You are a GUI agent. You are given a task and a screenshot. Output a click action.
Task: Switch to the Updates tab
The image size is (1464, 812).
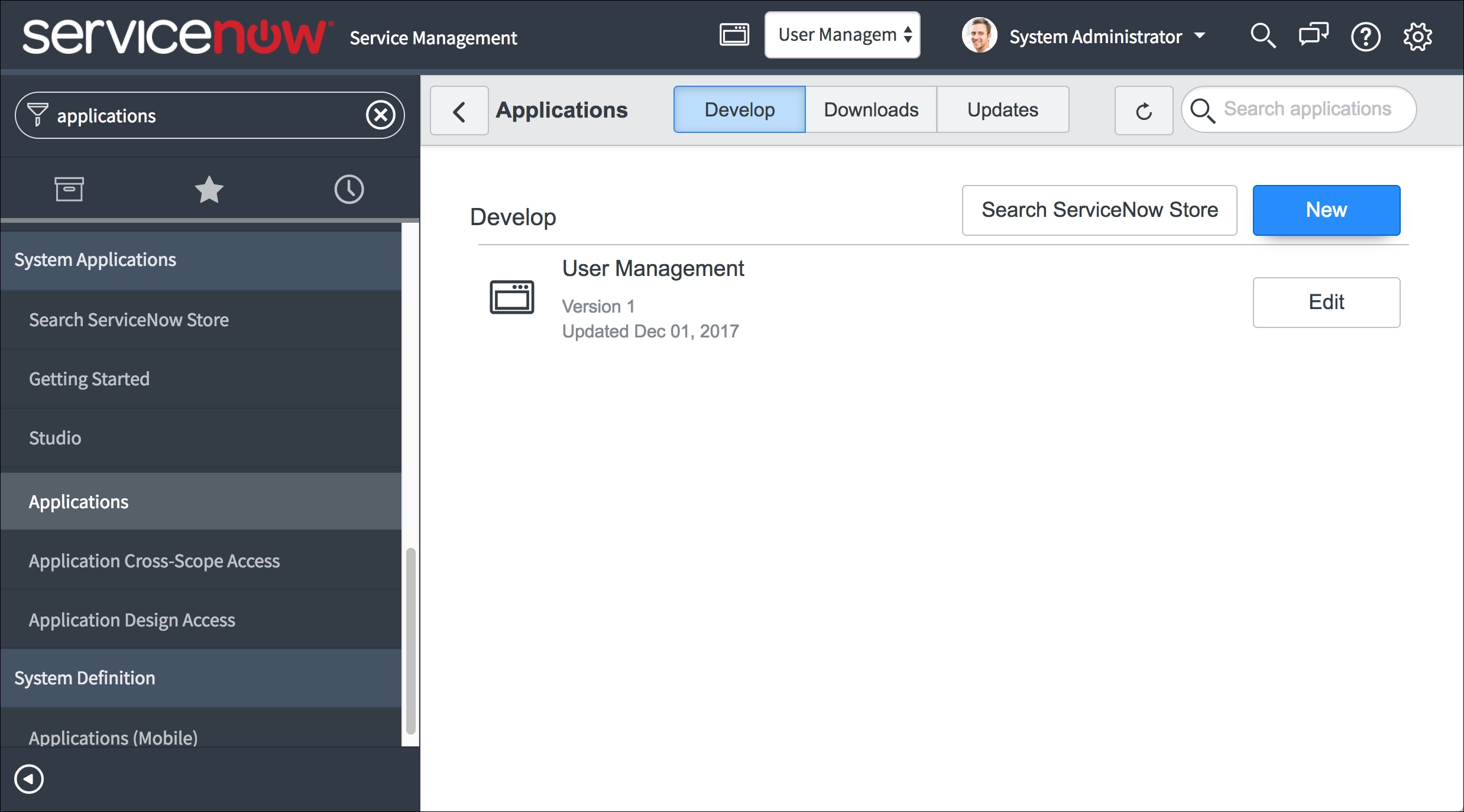(1002, 109)
